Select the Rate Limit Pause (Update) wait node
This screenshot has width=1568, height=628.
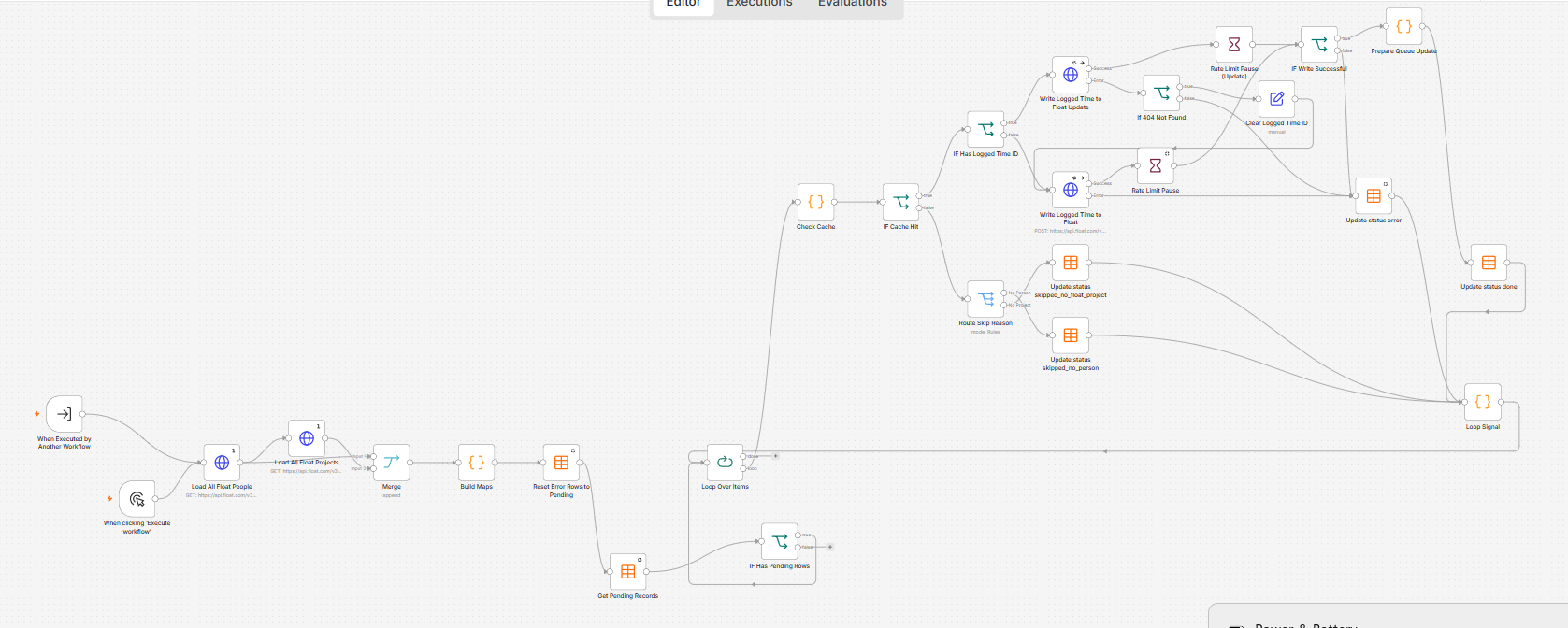(1234, 45)
